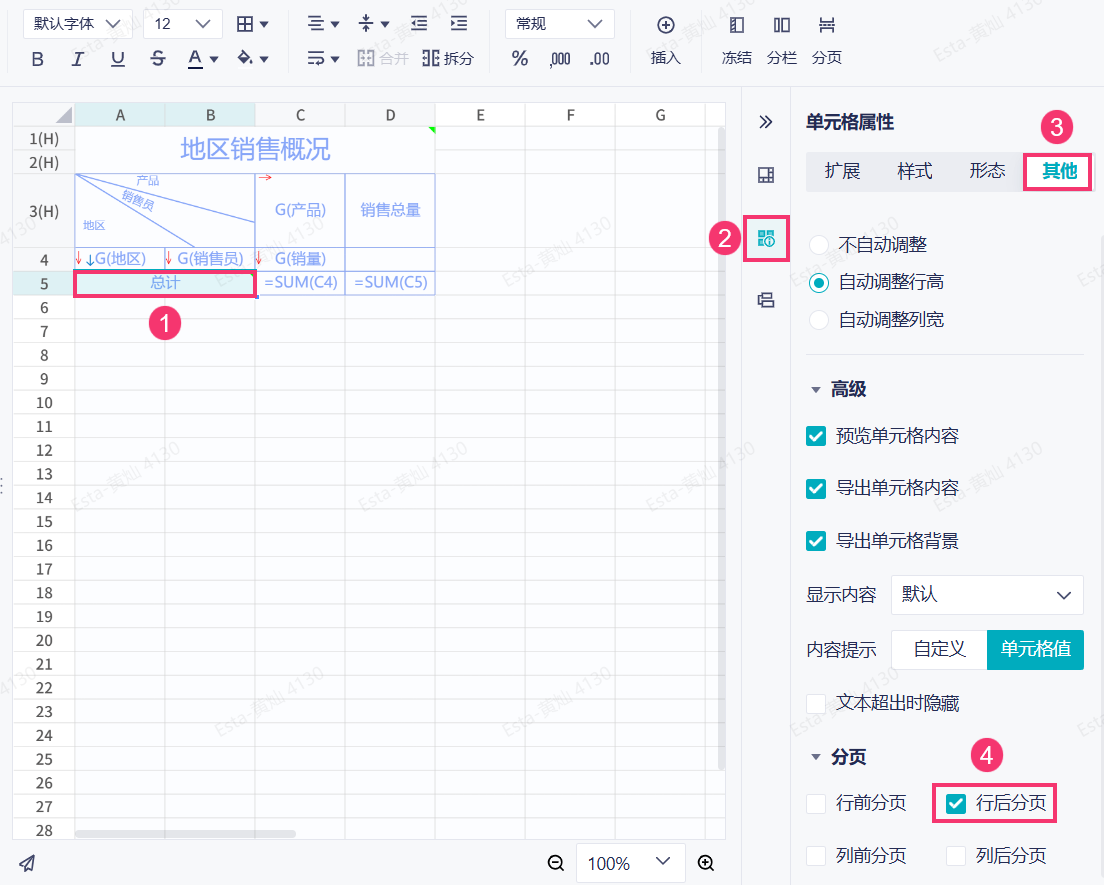Enable 列前分页 checkbox
1104x885 pixels.
(x=816, y=855)
